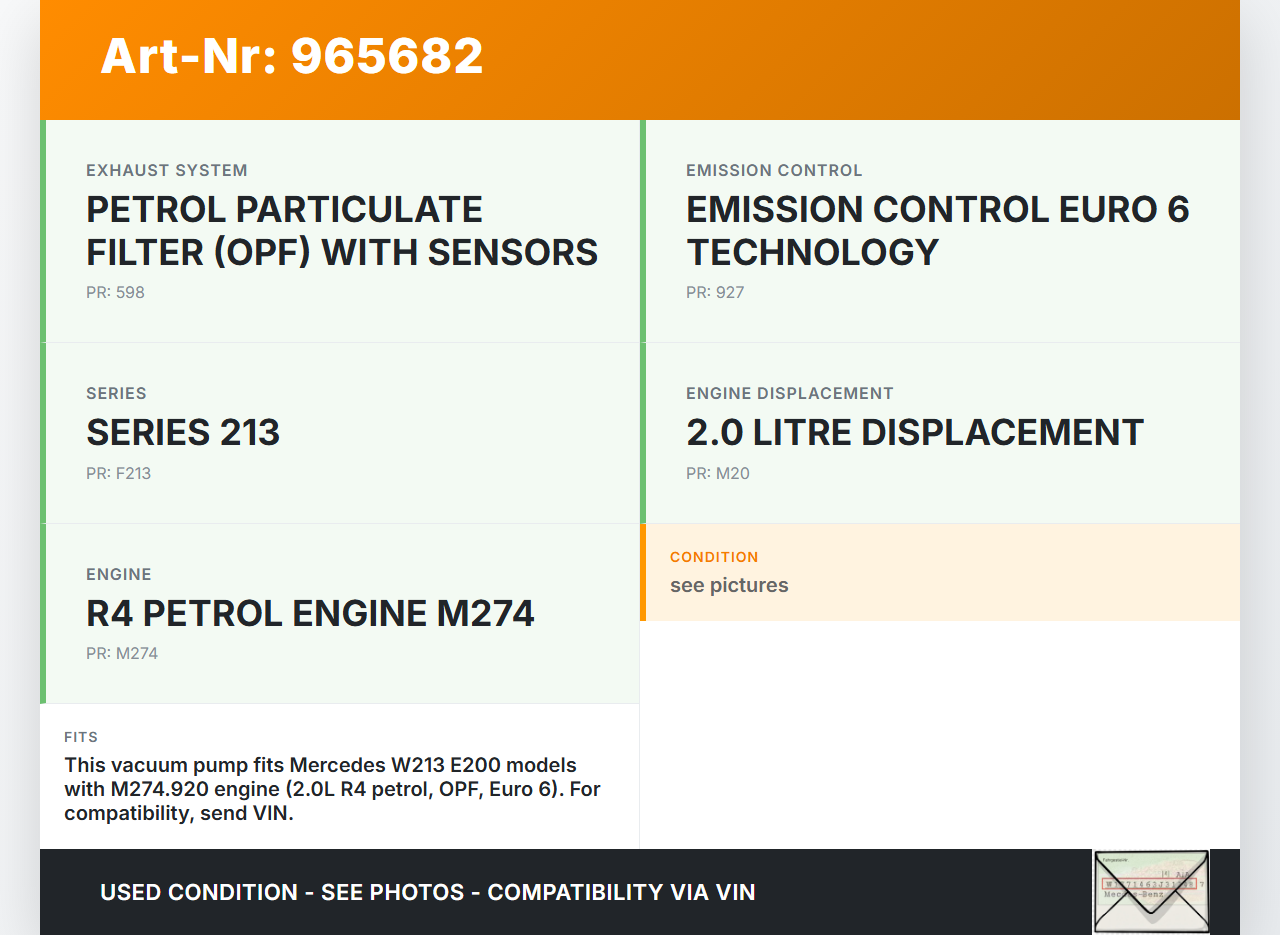The image size is (1280, 935).
Task: Select the R4 Petrol Engine M274 title
Action: (x=310, y=612)
